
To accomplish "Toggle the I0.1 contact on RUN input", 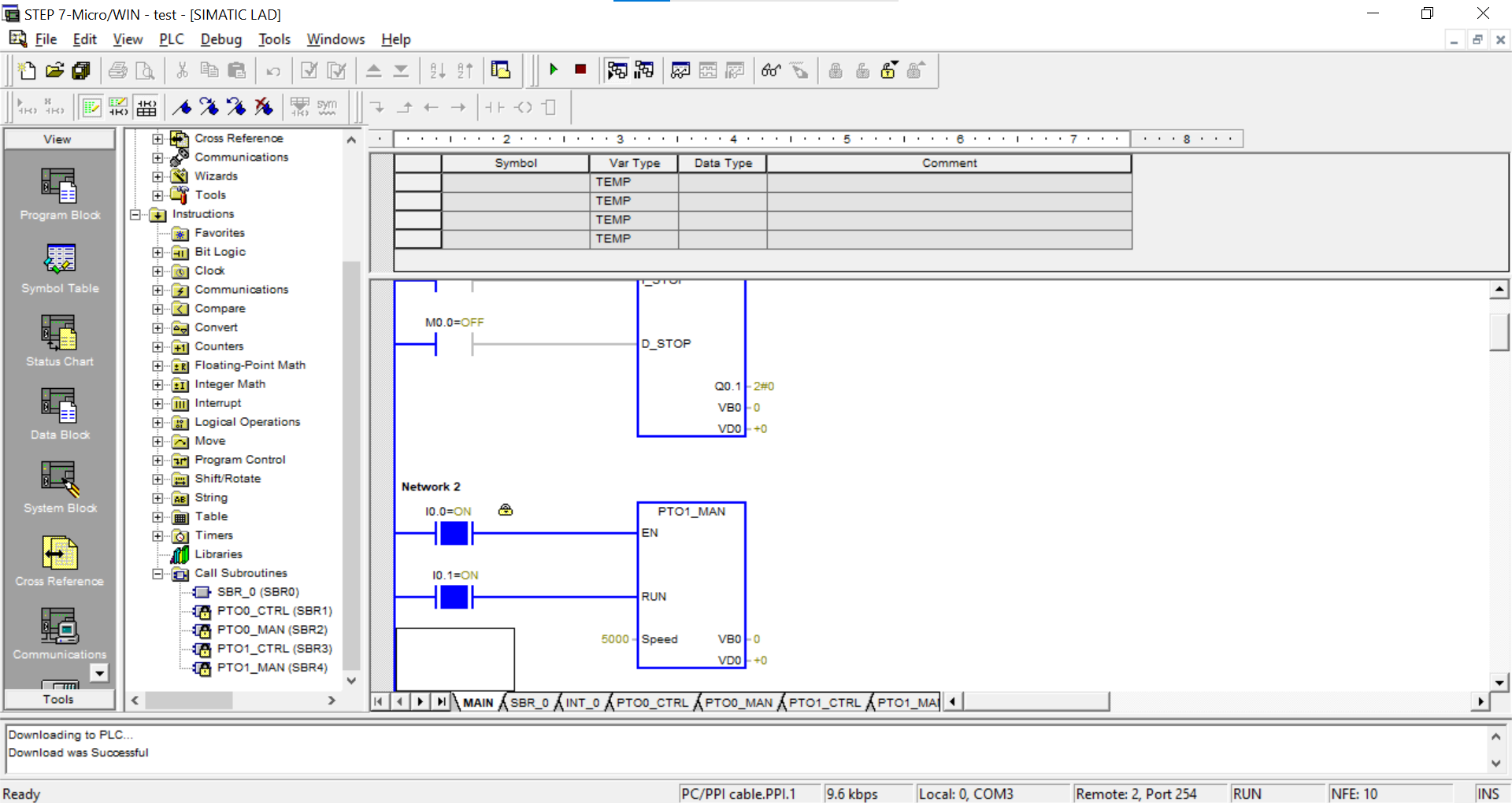I will click(x=454, y=598).
